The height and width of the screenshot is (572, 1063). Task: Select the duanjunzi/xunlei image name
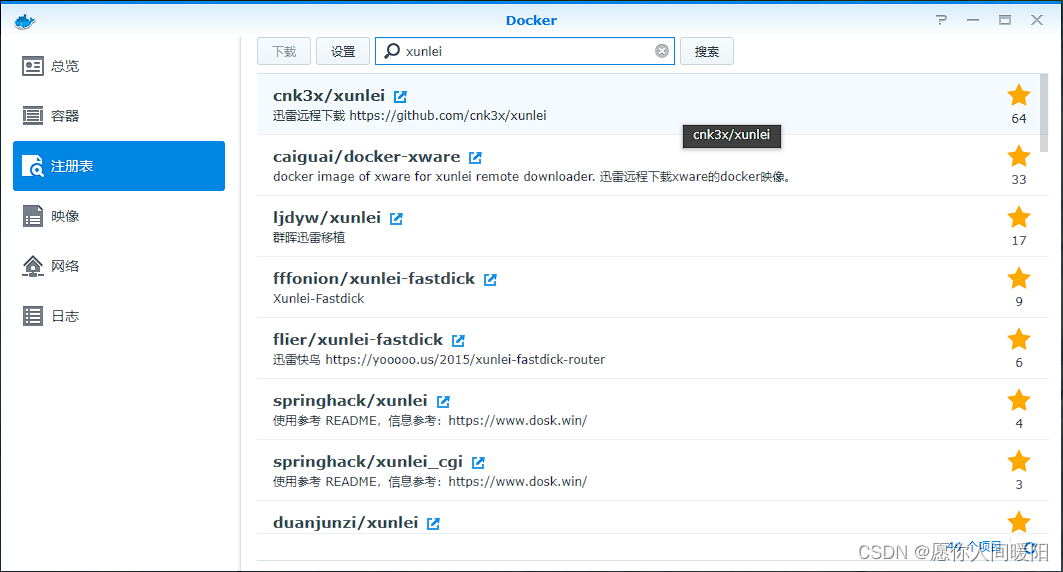pyautogui.click(x=346, y=523)
